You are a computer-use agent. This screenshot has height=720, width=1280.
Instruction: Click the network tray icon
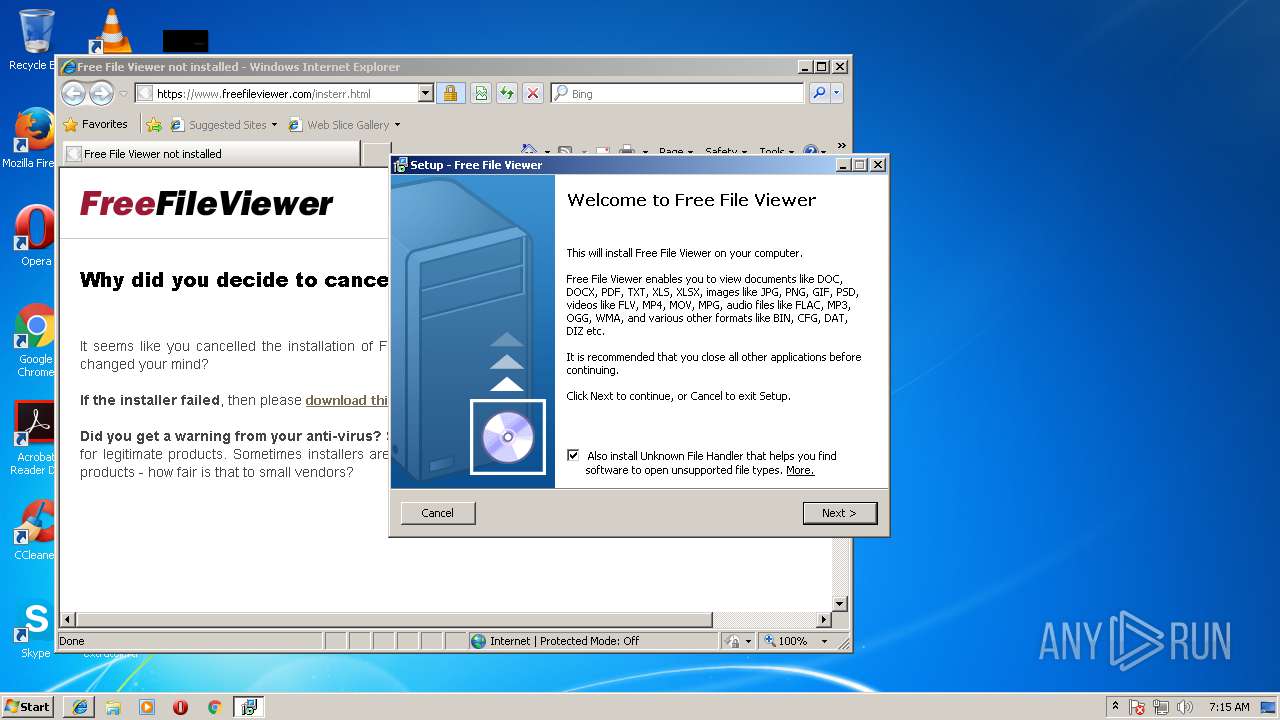tap(1161, 707)
